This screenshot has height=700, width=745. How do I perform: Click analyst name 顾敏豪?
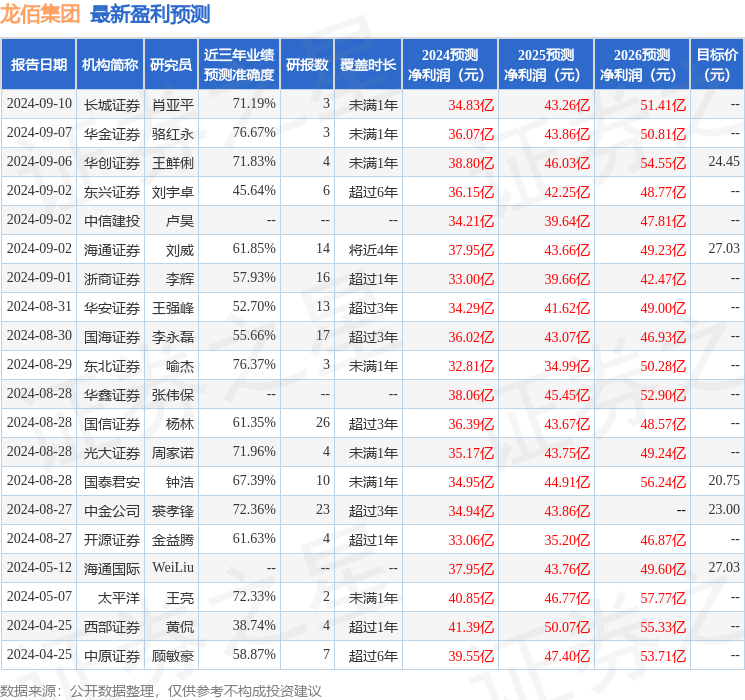(x=173, y=656)
